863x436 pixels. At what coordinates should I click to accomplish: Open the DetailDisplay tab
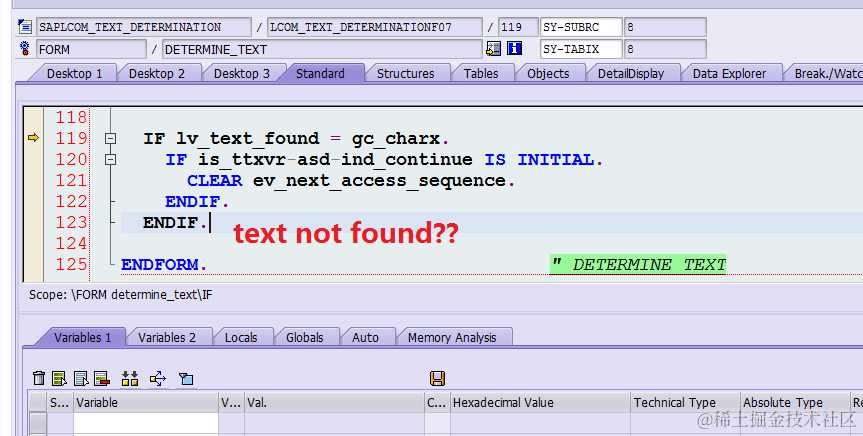coord(631,74)
